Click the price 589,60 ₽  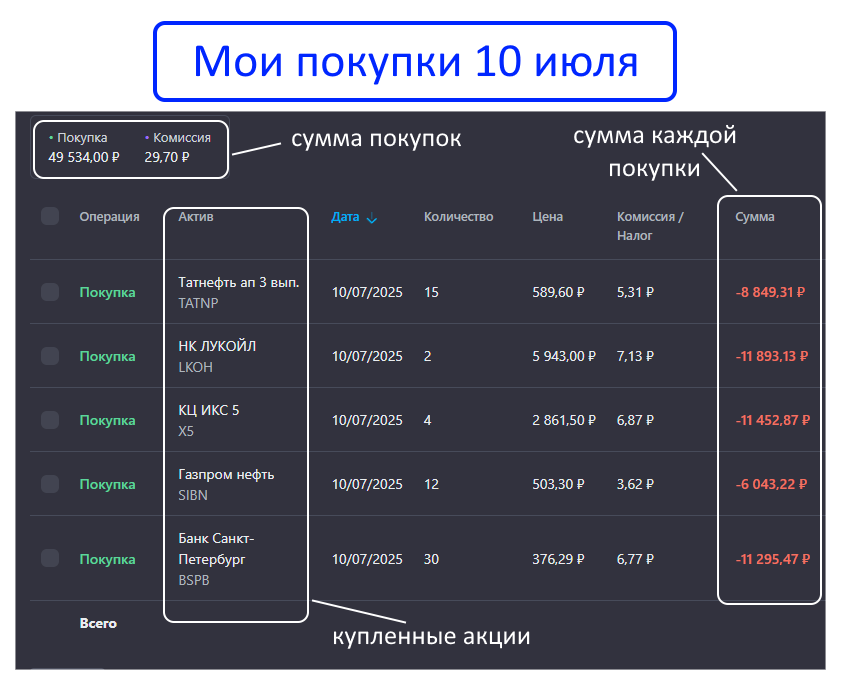coord(558,292)
